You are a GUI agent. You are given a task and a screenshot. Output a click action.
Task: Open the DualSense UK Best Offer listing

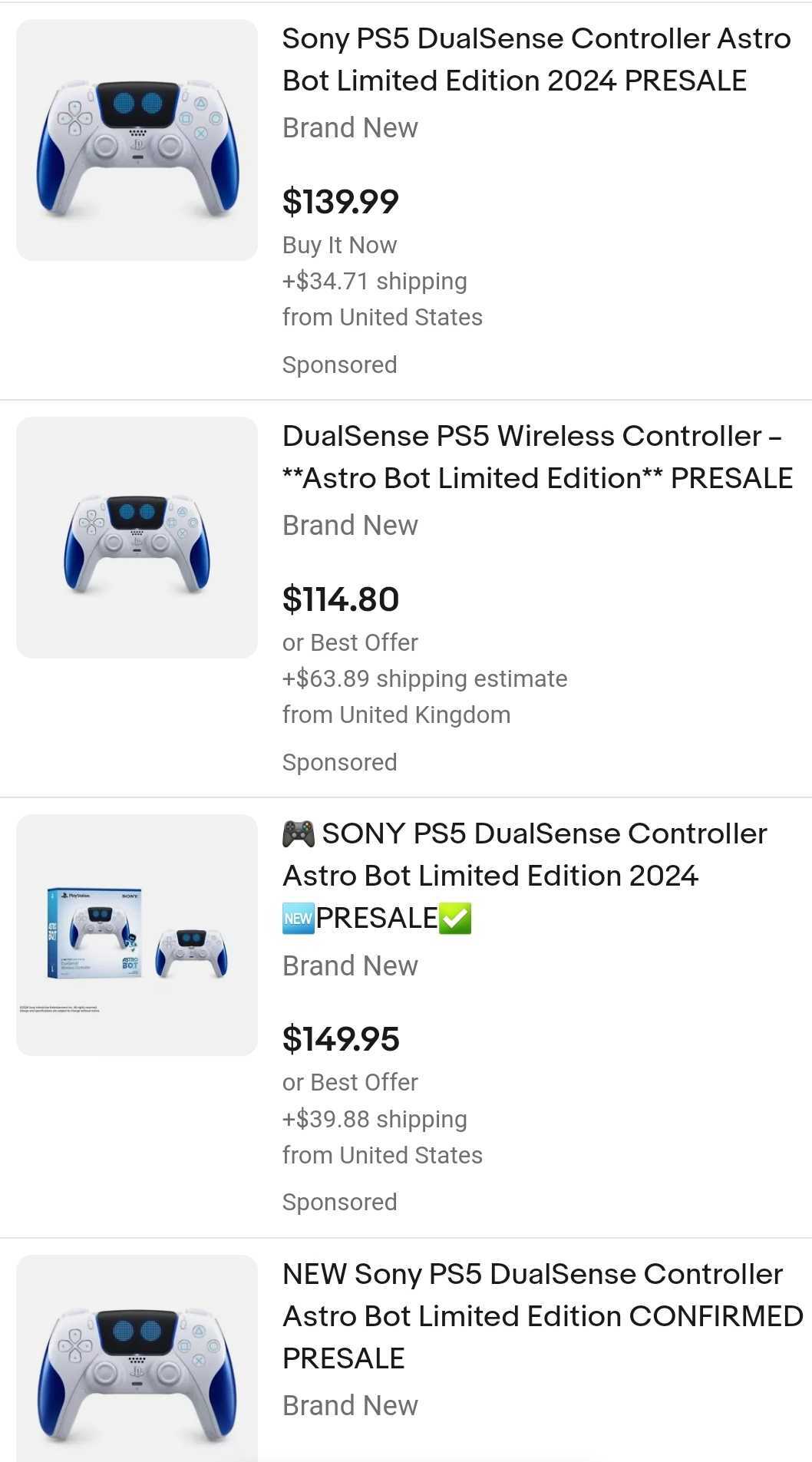537,457
